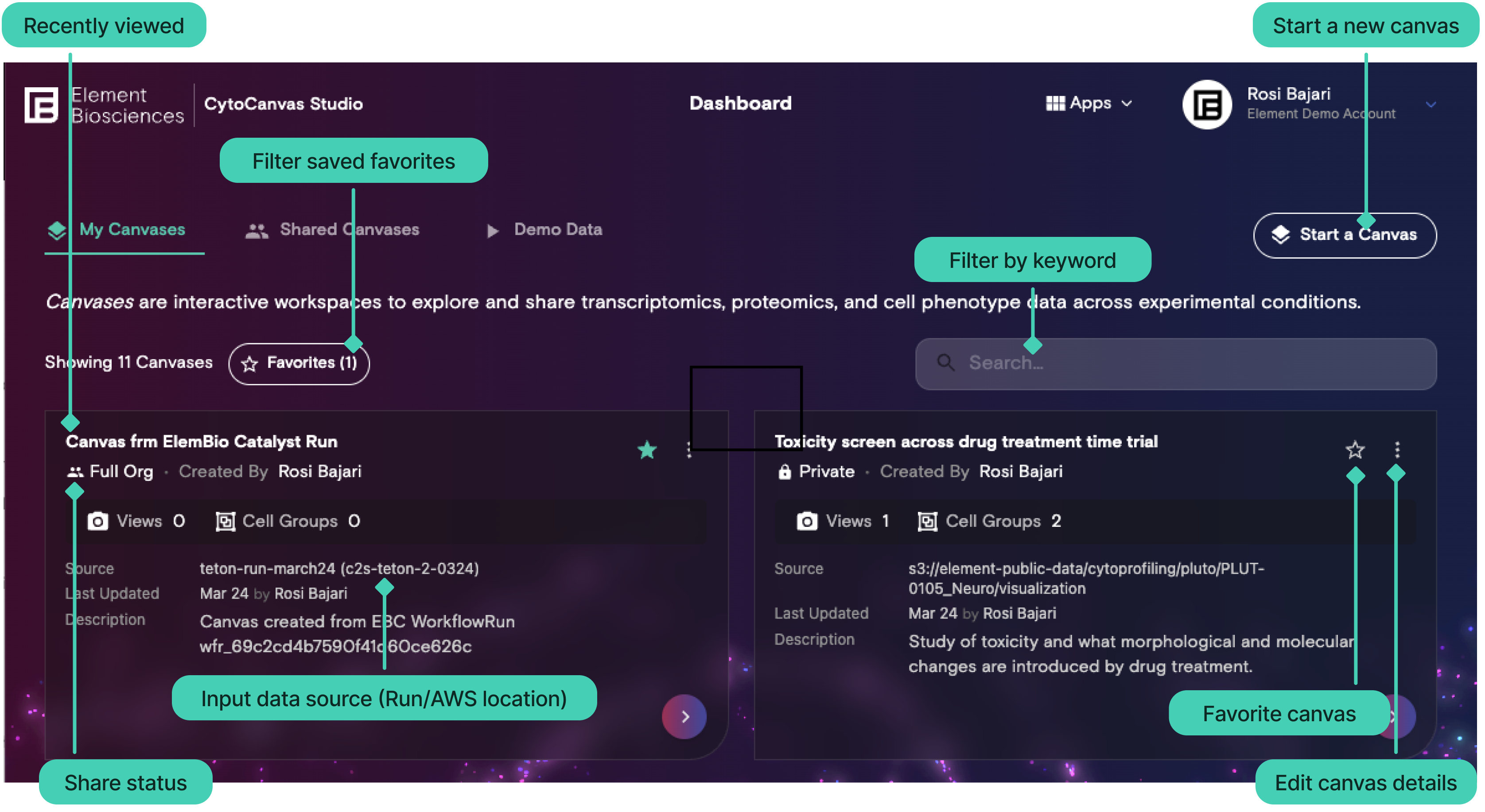Click the Private lock icon
The image size is (1485, 812).
click(785, 472)
